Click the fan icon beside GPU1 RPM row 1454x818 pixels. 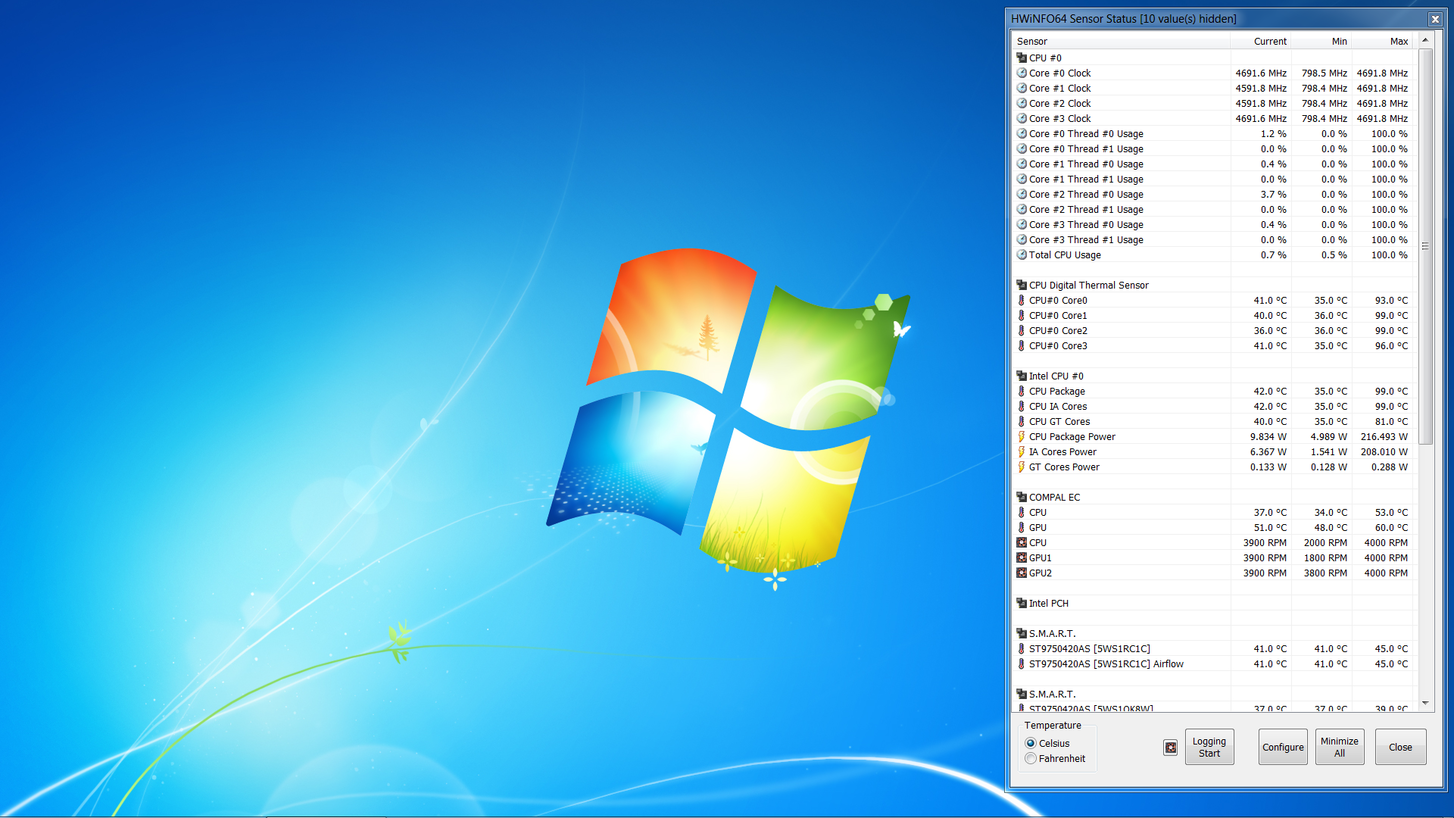1021,558
